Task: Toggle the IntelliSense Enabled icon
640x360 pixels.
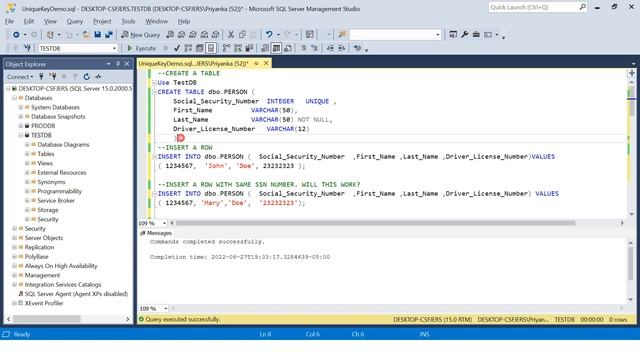Action: tap(211, 48)
